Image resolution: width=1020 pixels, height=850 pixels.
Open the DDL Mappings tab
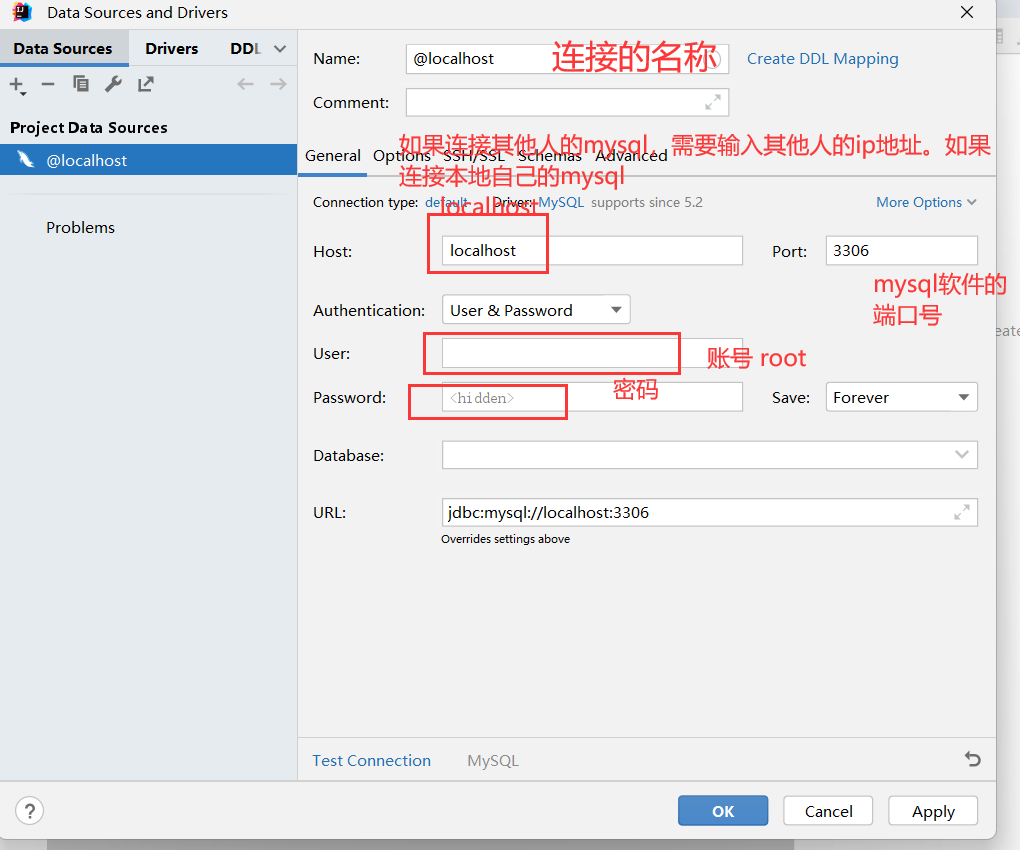(x=245, y=49)
